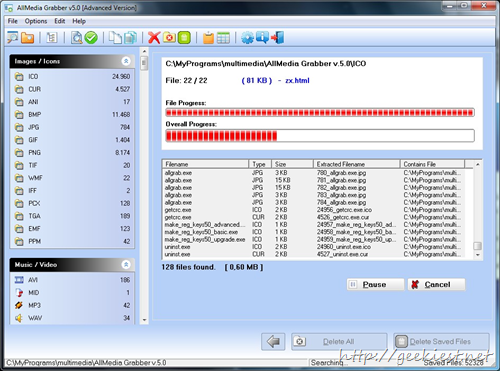Select the MID music category

[72, 293]
